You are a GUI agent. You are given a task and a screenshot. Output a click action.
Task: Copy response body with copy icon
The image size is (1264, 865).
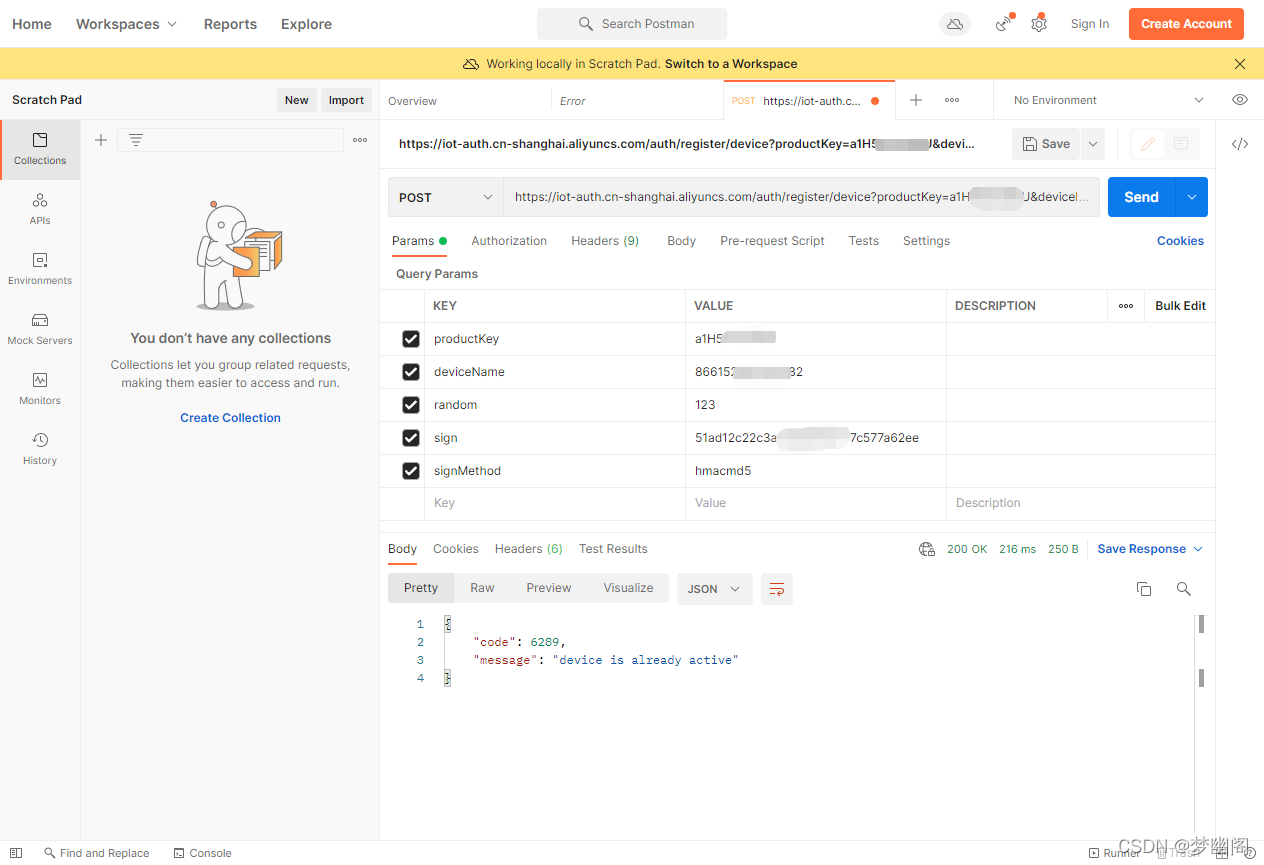(1144, 589)
